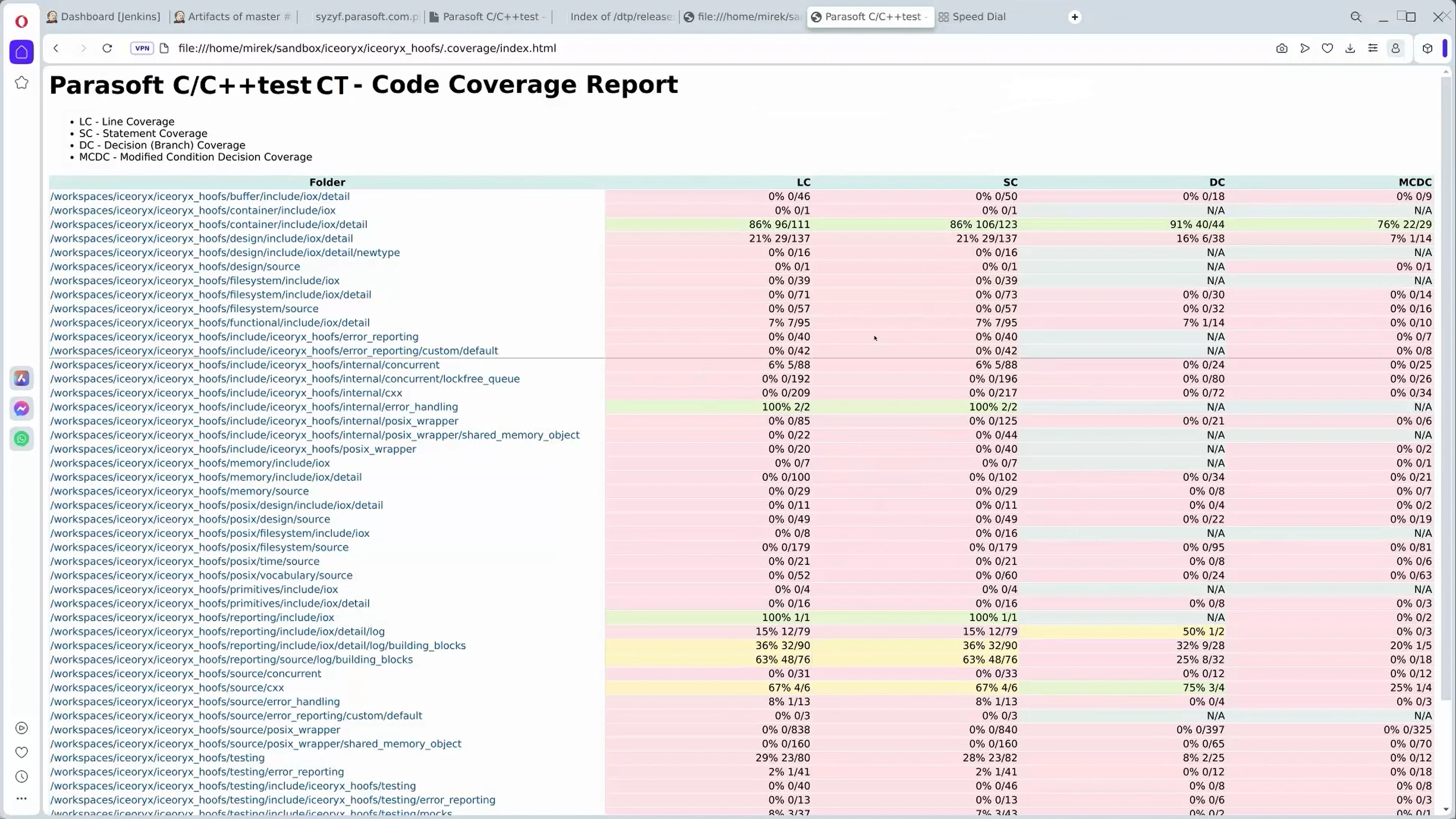Open memory/include/iox/detail folder link
The image size is (1456, 819).
206,478
